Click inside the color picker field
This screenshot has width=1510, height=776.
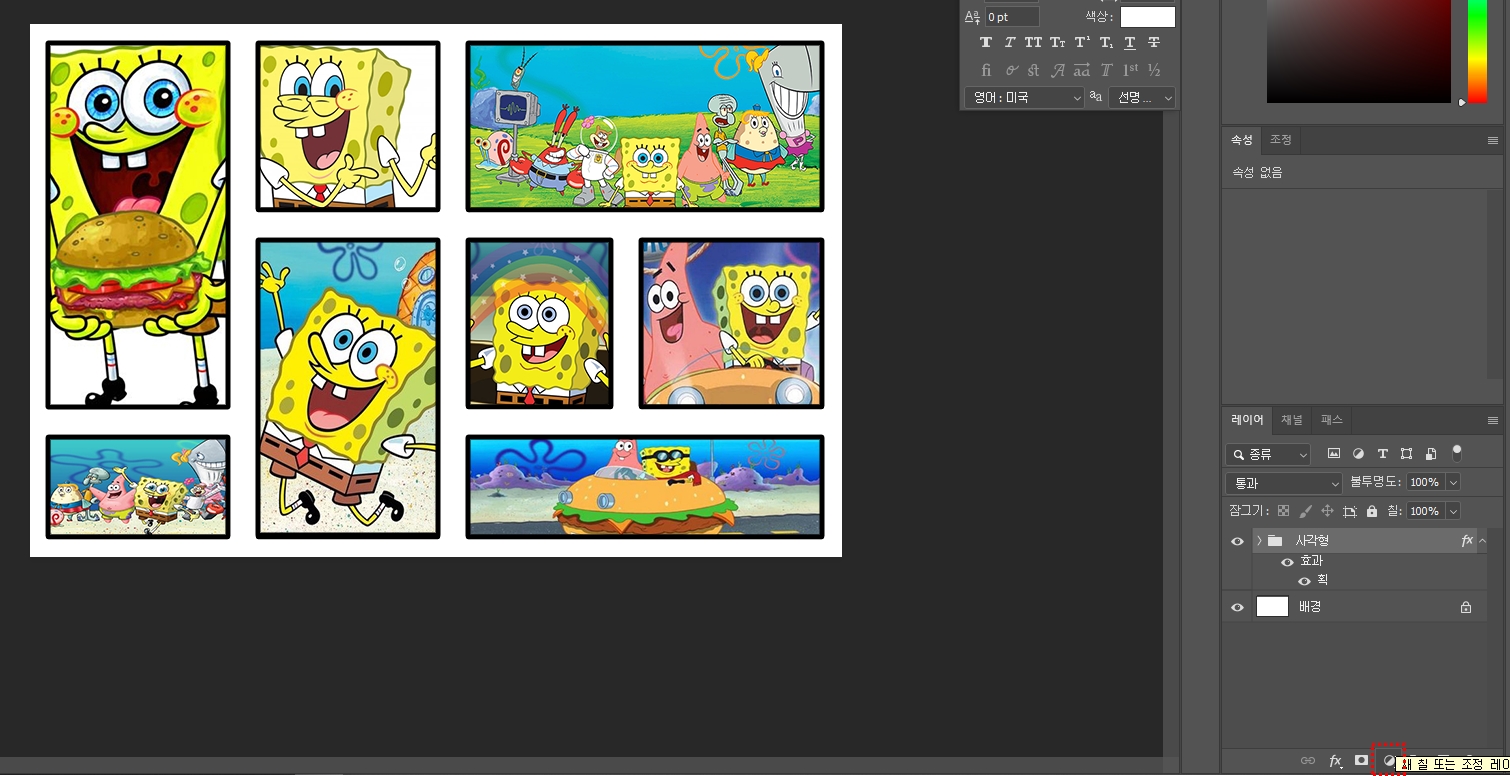1358,51
